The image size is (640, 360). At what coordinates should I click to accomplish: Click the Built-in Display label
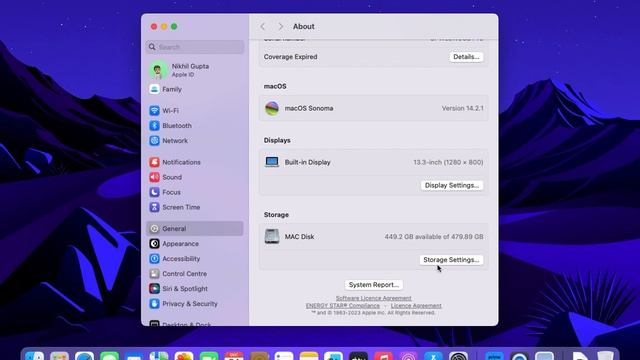(307, 162)
